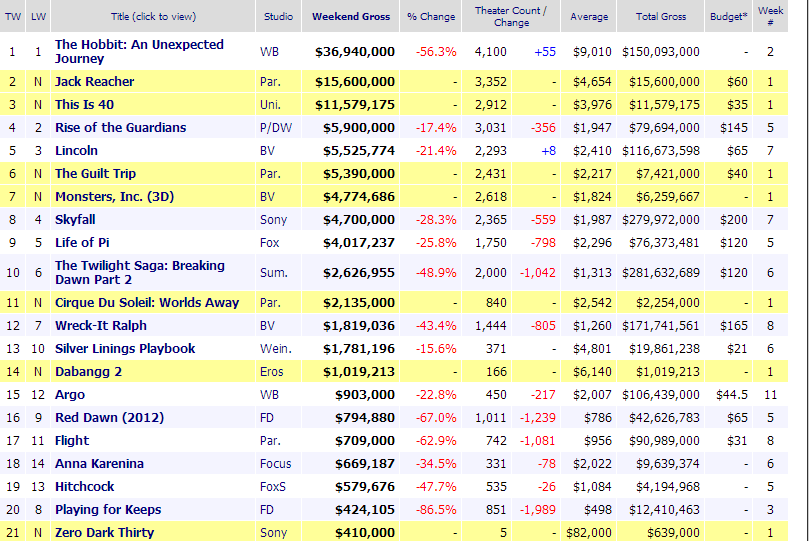Open the Jack Reacher movie page
The height and width of the screenshot is (541, 809).
(94, 81)
